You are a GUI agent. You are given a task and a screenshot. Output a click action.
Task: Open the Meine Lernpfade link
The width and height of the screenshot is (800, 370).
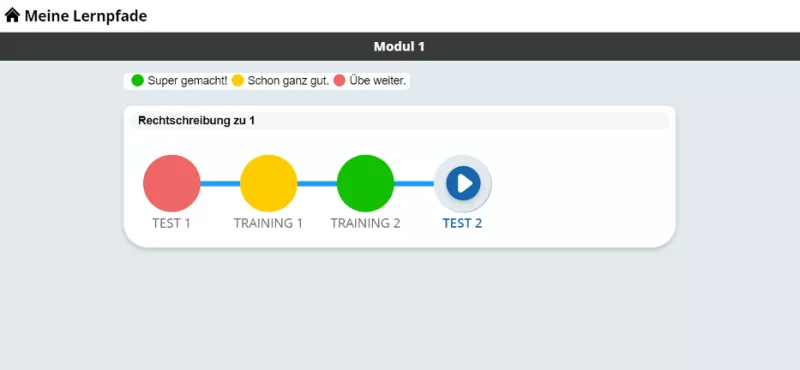86,16
